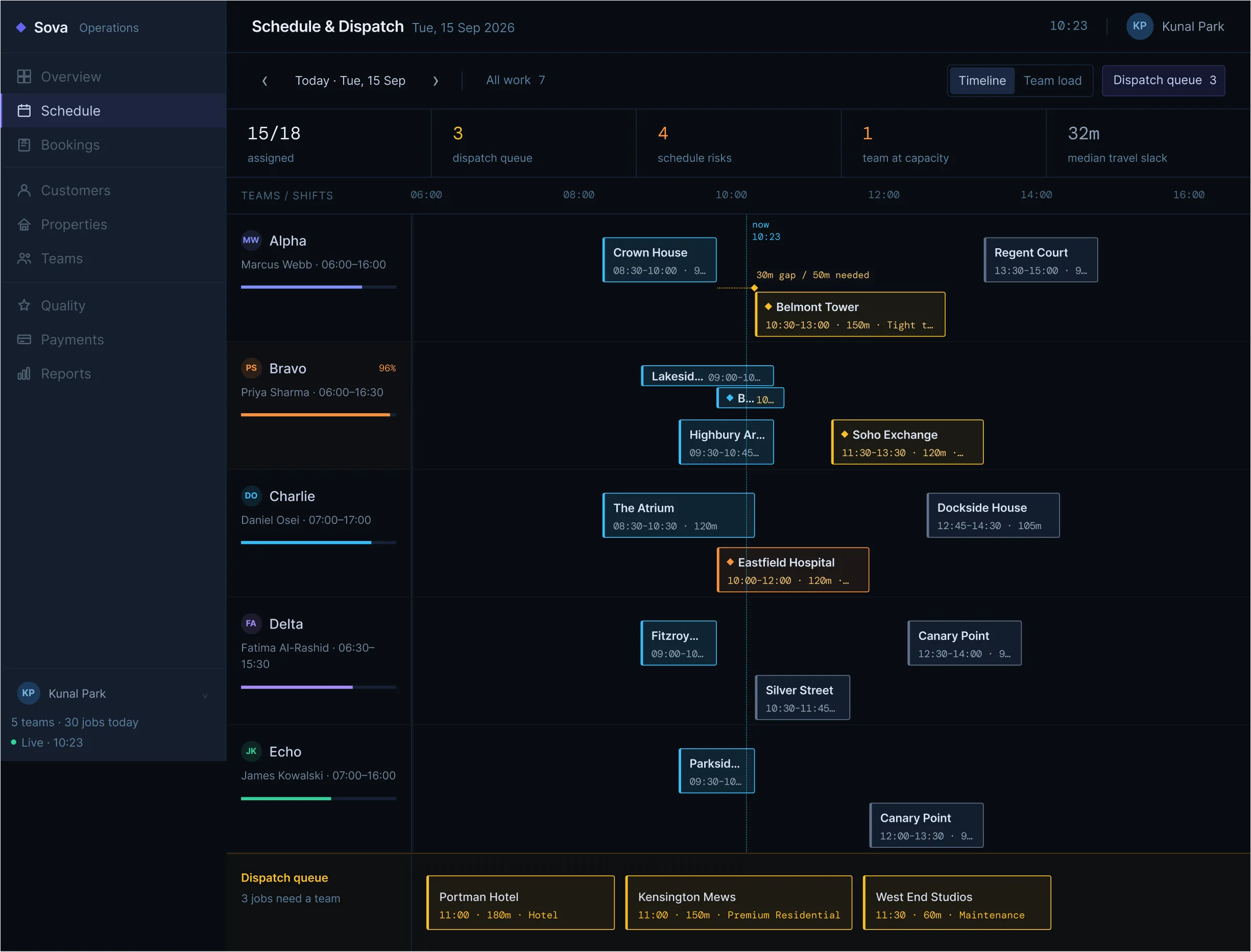The width and height of the screenshot is (1251, 952).
Task: Open the Belmont Tower job block
Action: pyautogui.click(x=851, y=315)
